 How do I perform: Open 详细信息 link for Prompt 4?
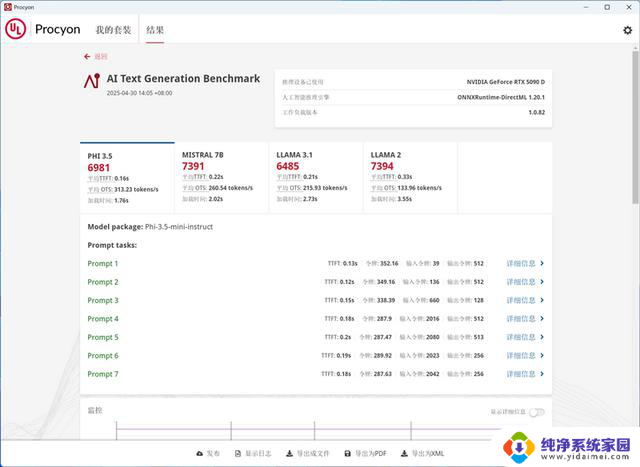point(521,318)
